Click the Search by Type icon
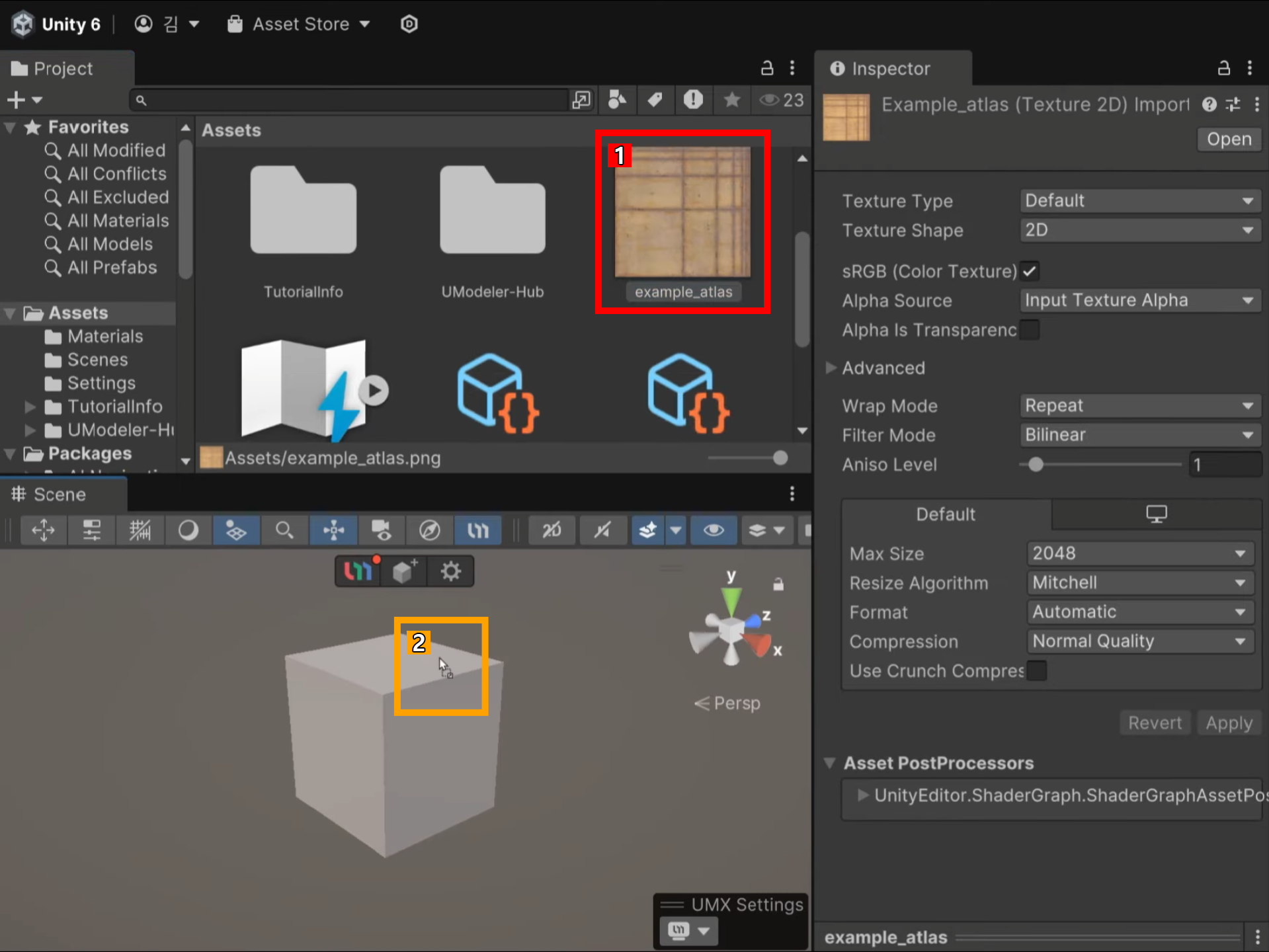 tap(617, 100)
